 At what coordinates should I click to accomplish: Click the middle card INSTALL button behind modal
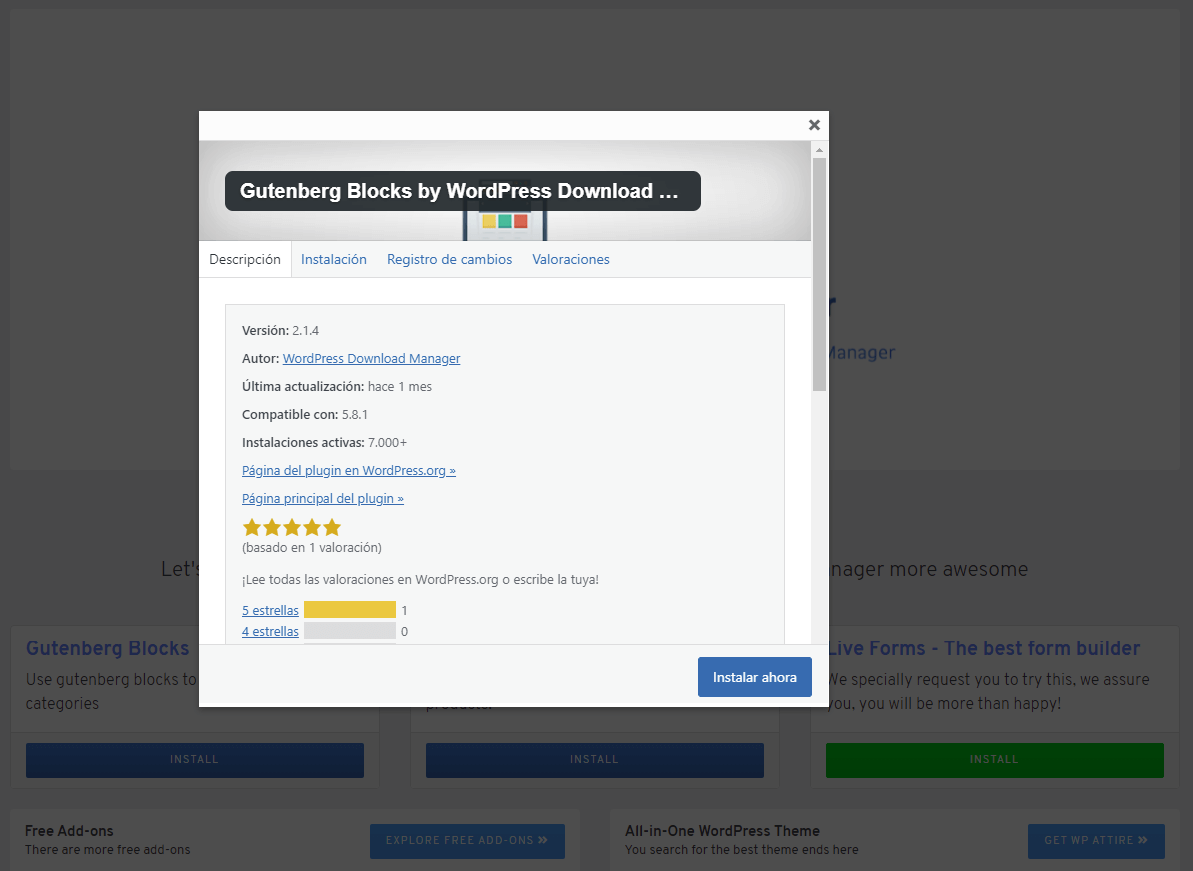point(594,760)
